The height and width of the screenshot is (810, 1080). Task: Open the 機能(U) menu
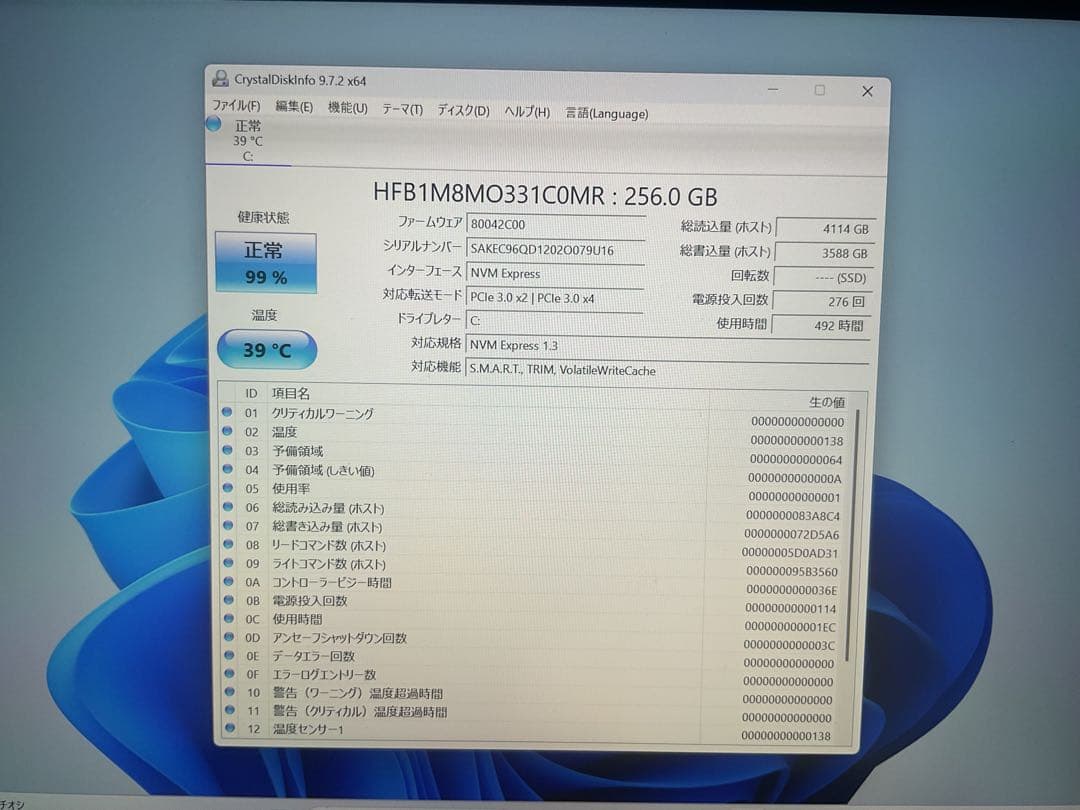347,108
